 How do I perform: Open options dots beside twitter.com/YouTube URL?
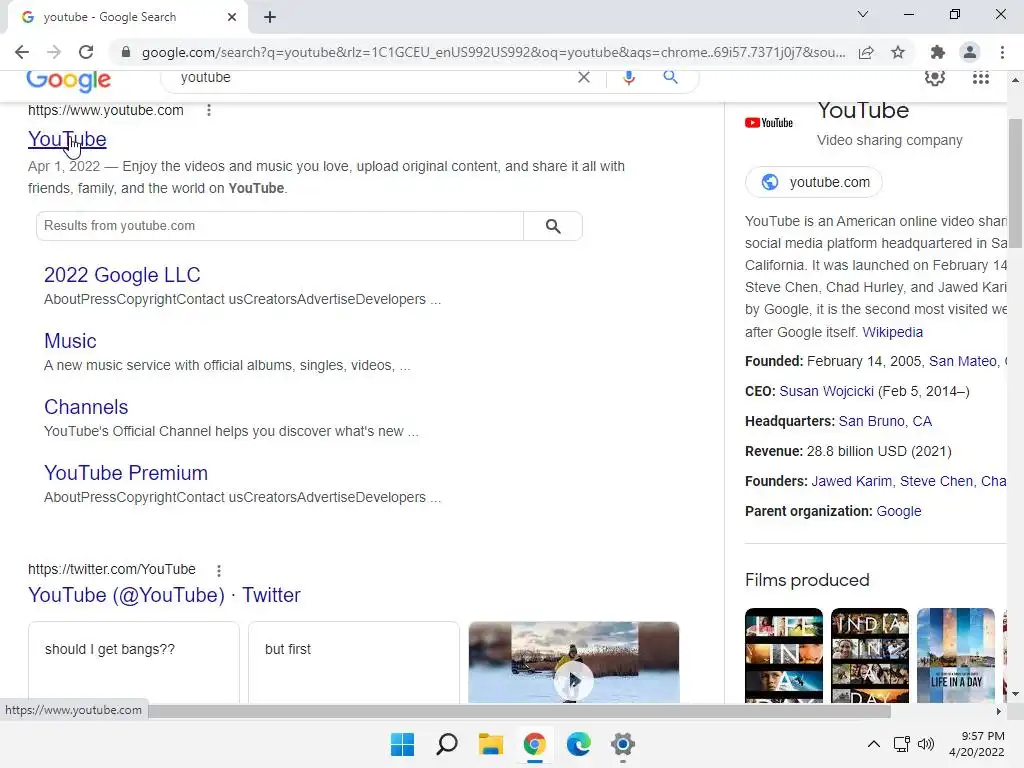tap(219, 570)
